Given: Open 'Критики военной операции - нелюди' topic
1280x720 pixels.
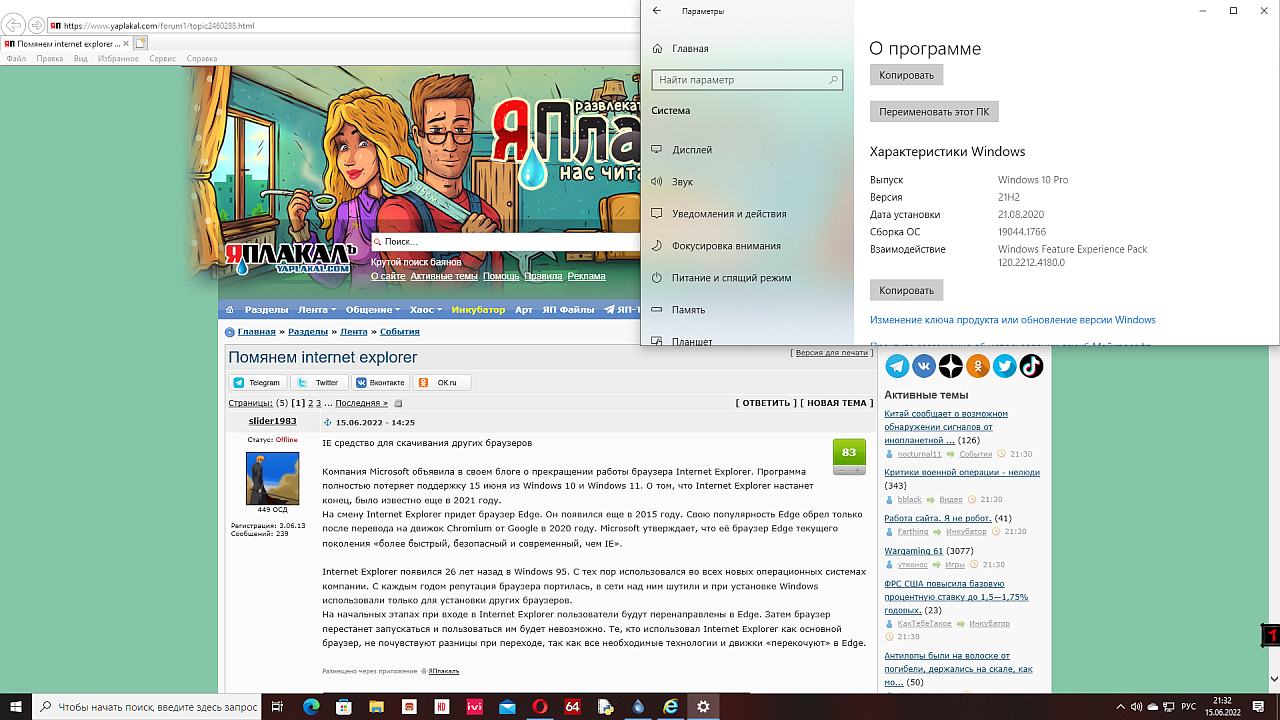Looking at the screenshot, I should coord(962,472).
